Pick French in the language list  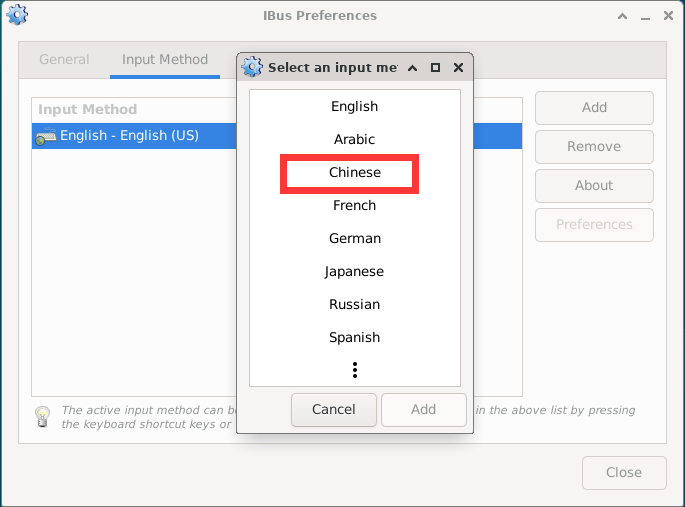point(355,206)
